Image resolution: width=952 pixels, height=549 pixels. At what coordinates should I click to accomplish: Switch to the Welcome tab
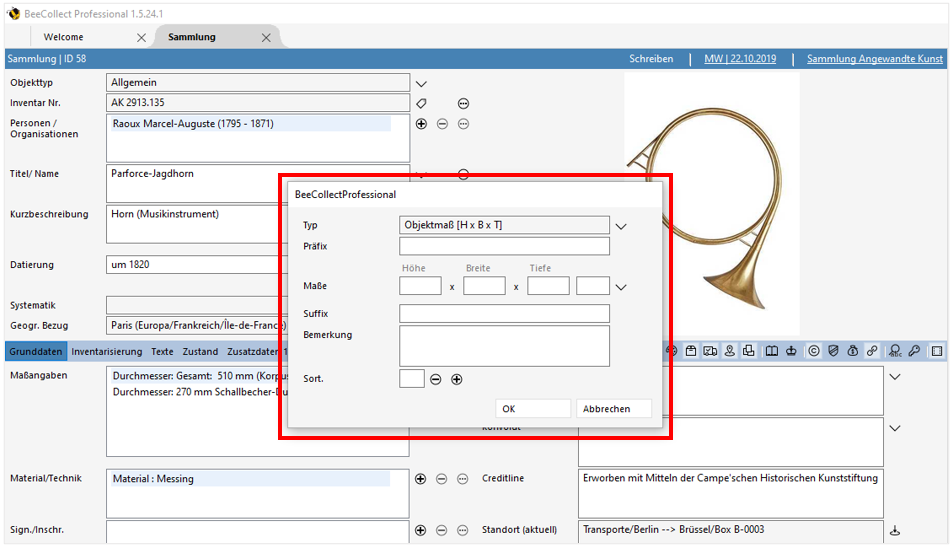click(64, 37)
